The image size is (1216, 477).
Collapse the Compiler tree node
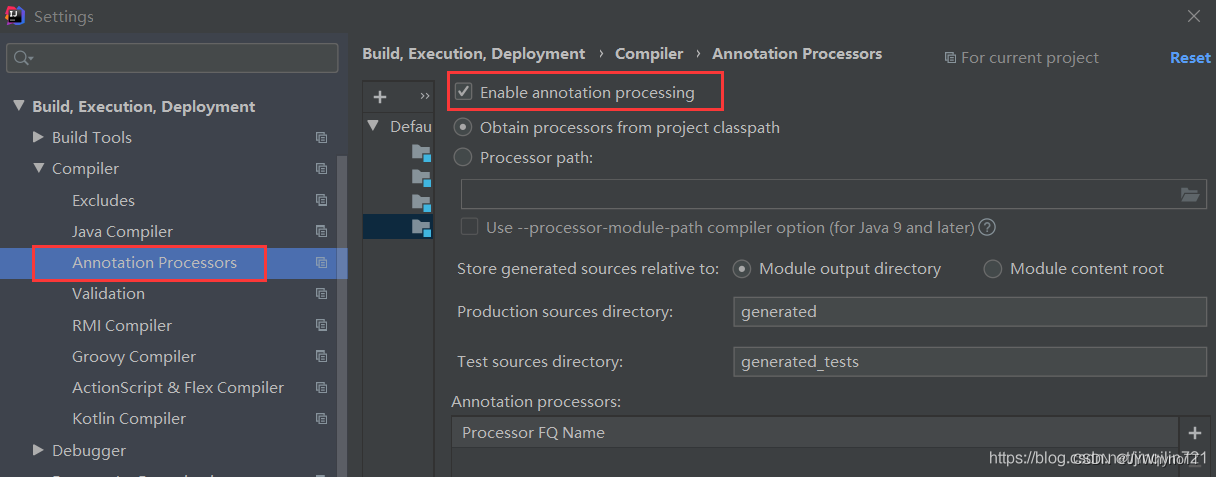38,169
